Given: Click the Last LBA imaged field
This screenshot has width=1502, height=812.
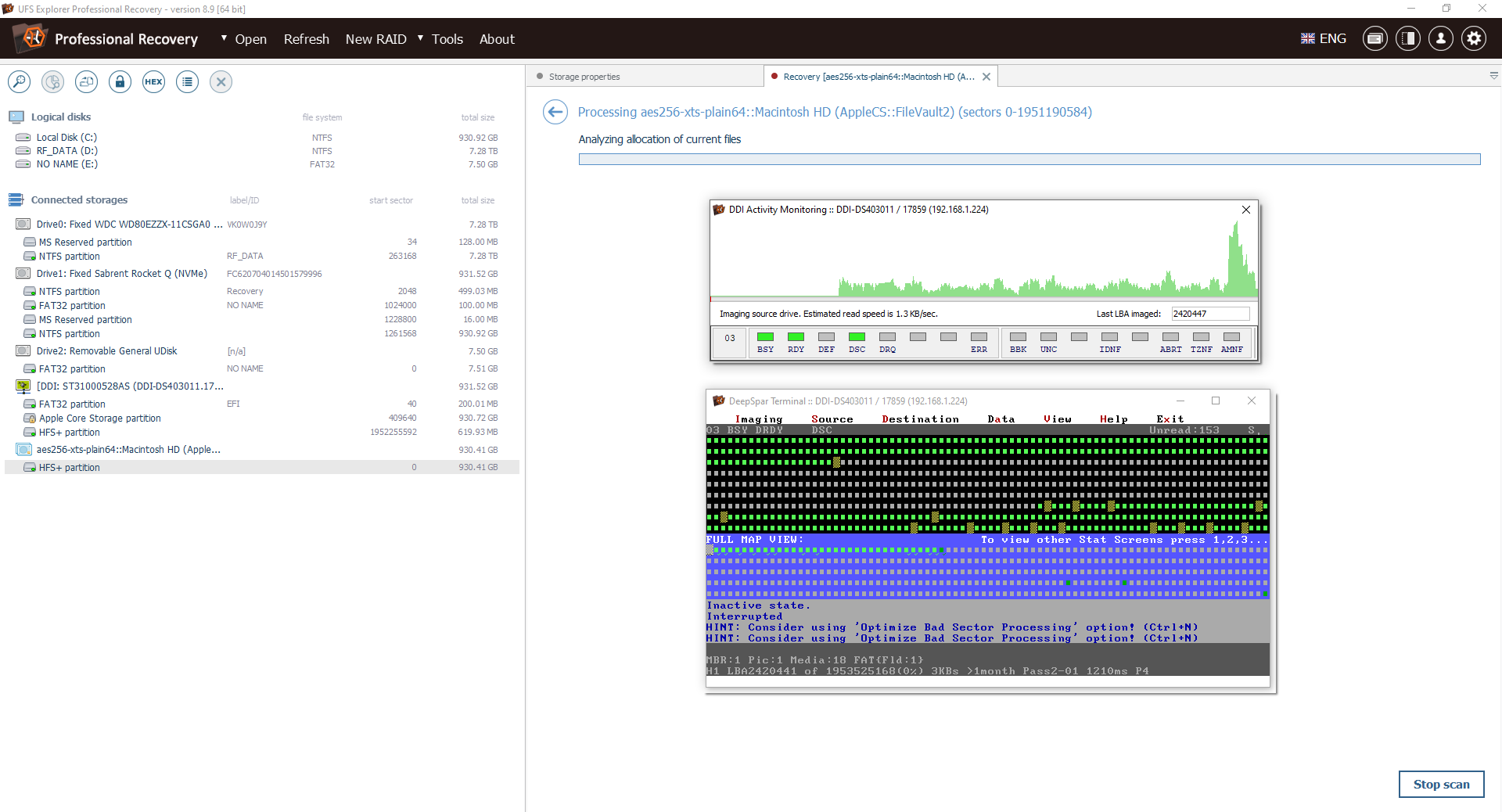Looking at the screenshot, I should click(x=1210, y=314).
